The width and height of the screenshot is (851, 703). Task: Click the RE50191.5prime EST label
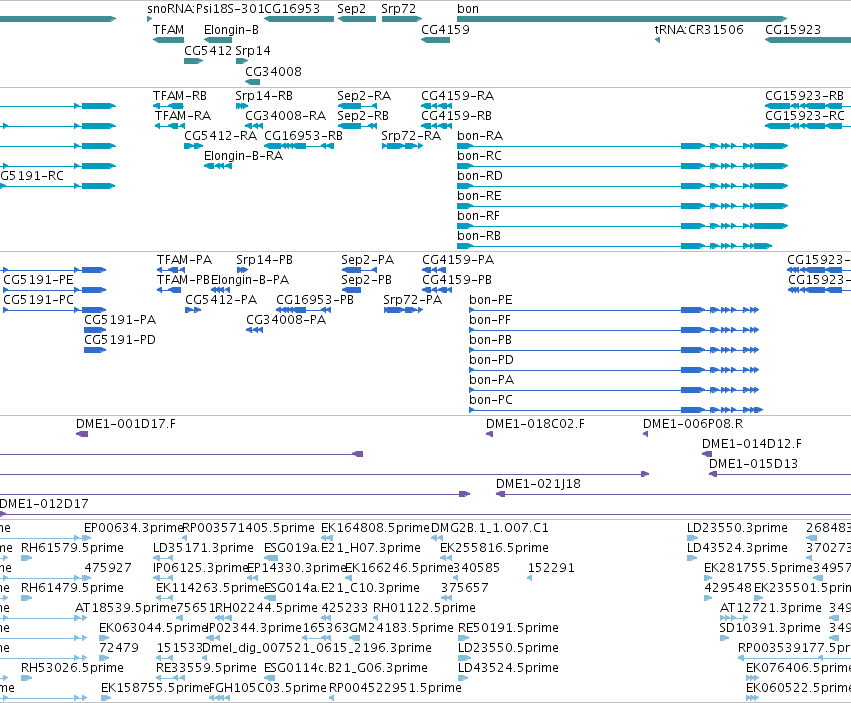[x=509, y=628]
